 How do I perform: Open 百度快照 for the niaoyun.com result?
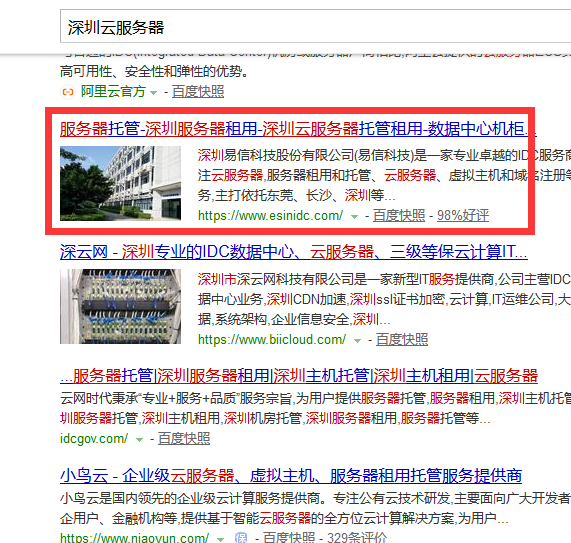point(289,538)
